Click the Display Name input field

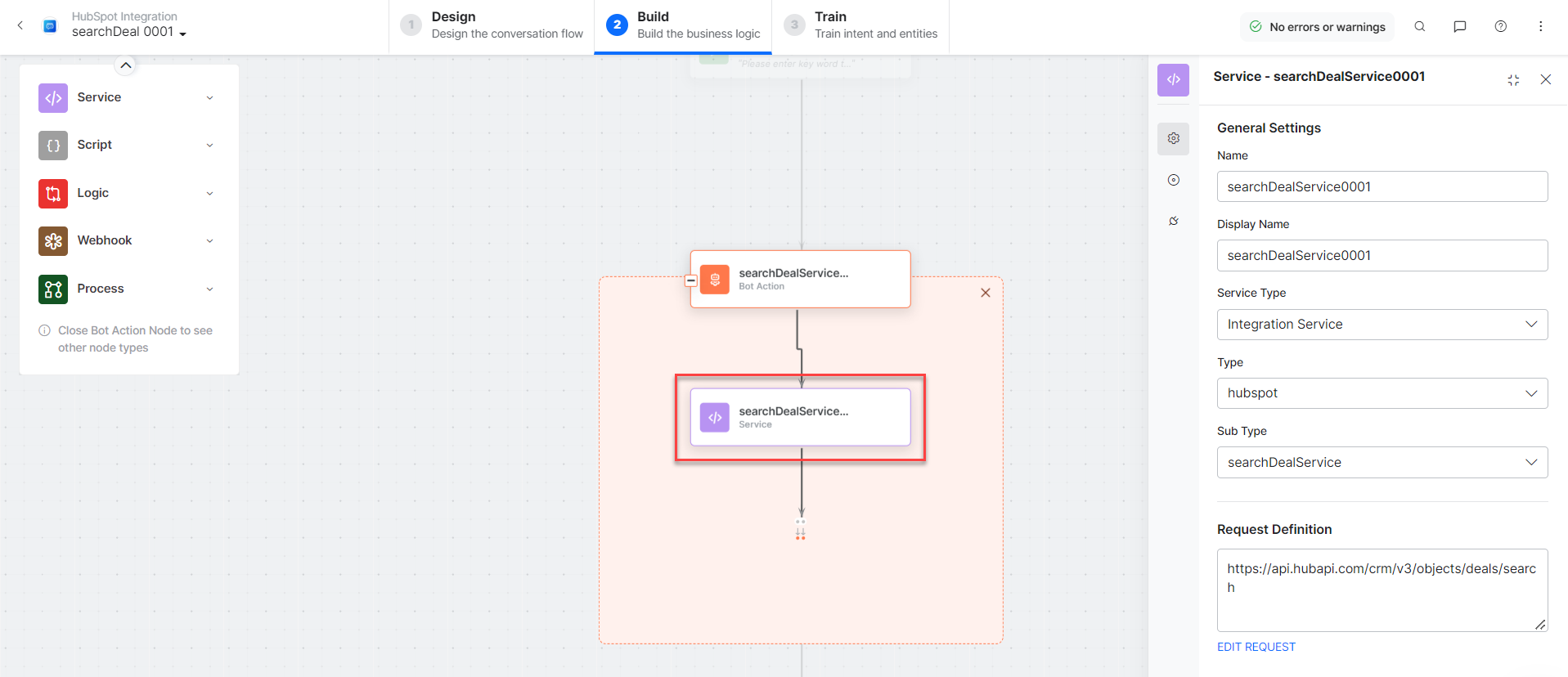pos(1382,256)
